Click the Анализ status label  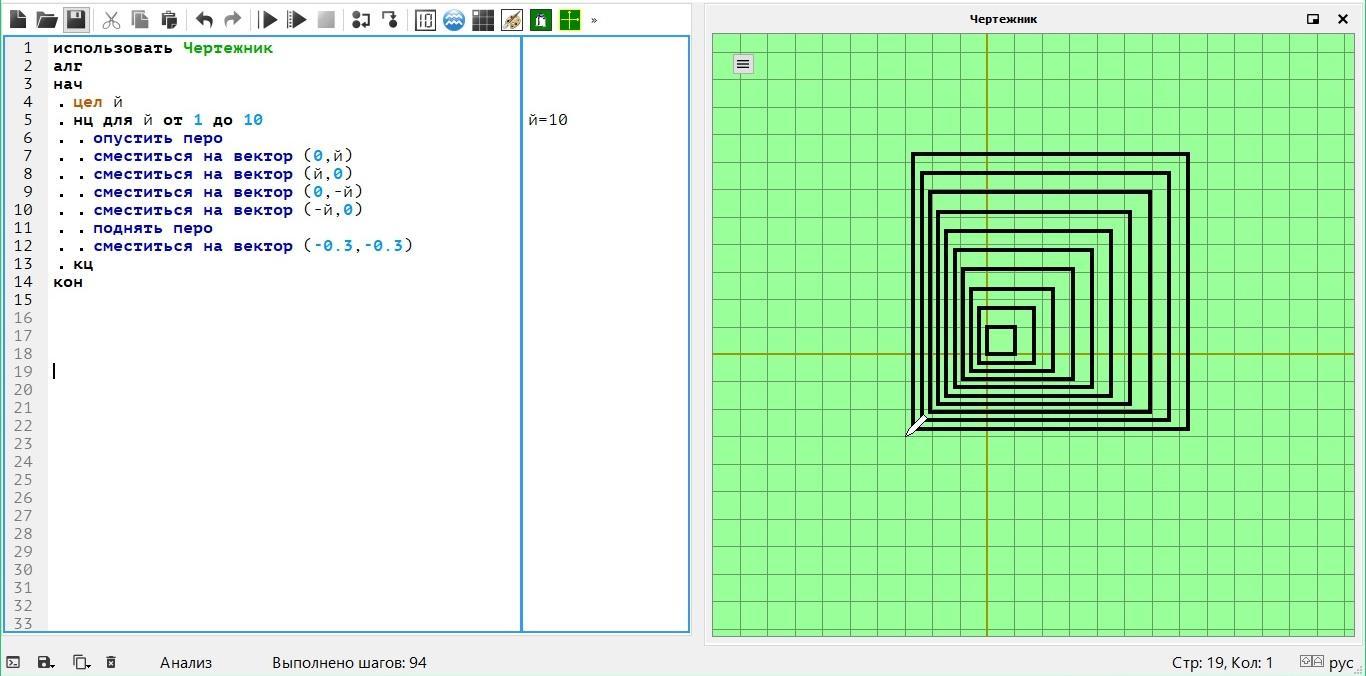186,662
